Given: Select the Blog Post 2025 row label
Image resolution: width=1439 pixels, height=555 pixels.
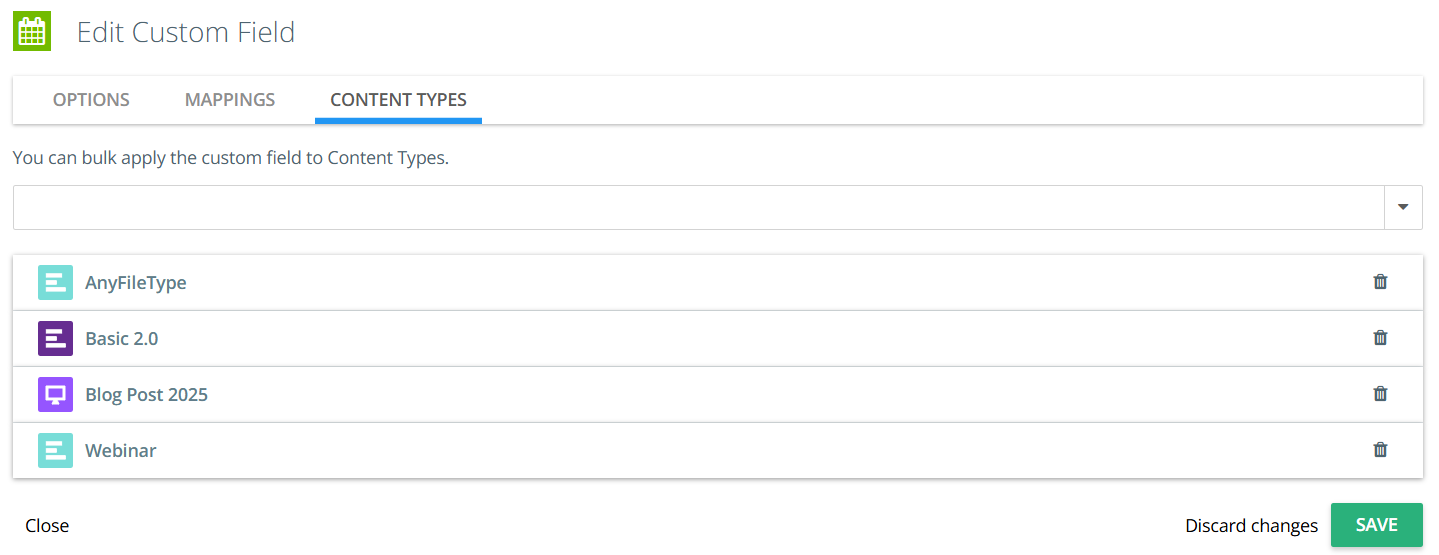Looking at the screenshot, I should point(147,395).
